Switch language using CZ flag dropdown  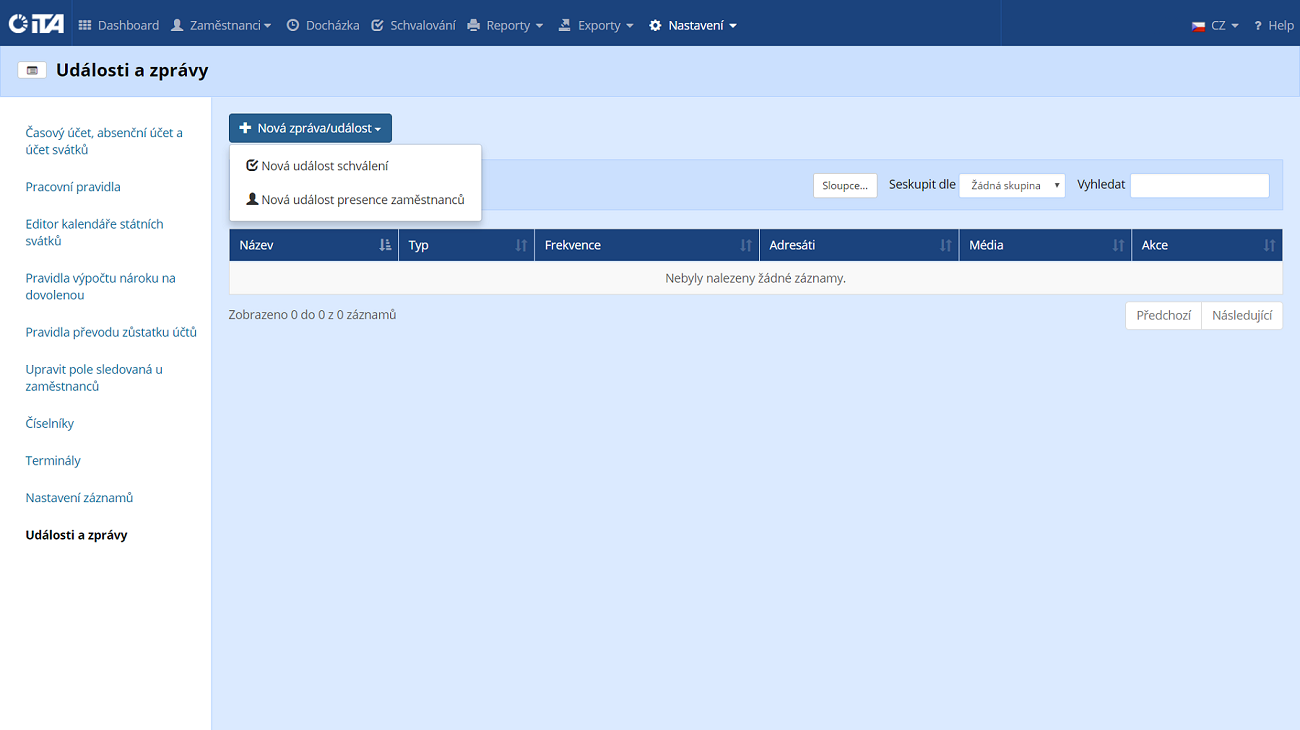[1215, 25]
